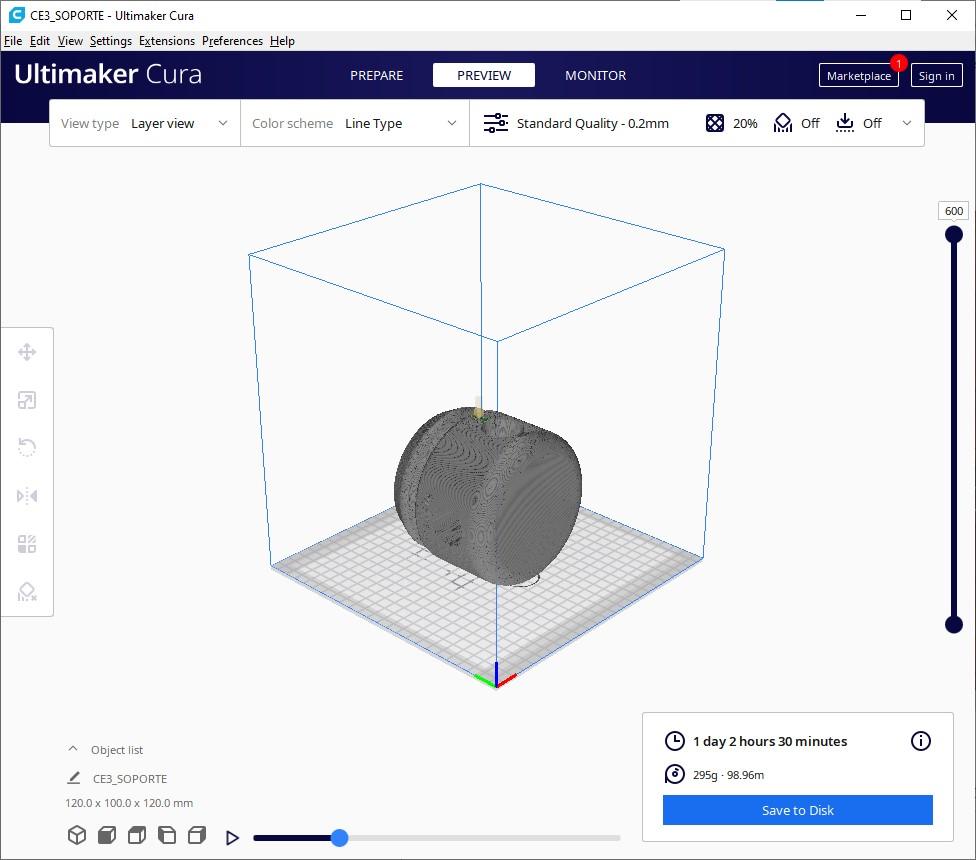Switch to left side view camera icon

tap(167, 835)
